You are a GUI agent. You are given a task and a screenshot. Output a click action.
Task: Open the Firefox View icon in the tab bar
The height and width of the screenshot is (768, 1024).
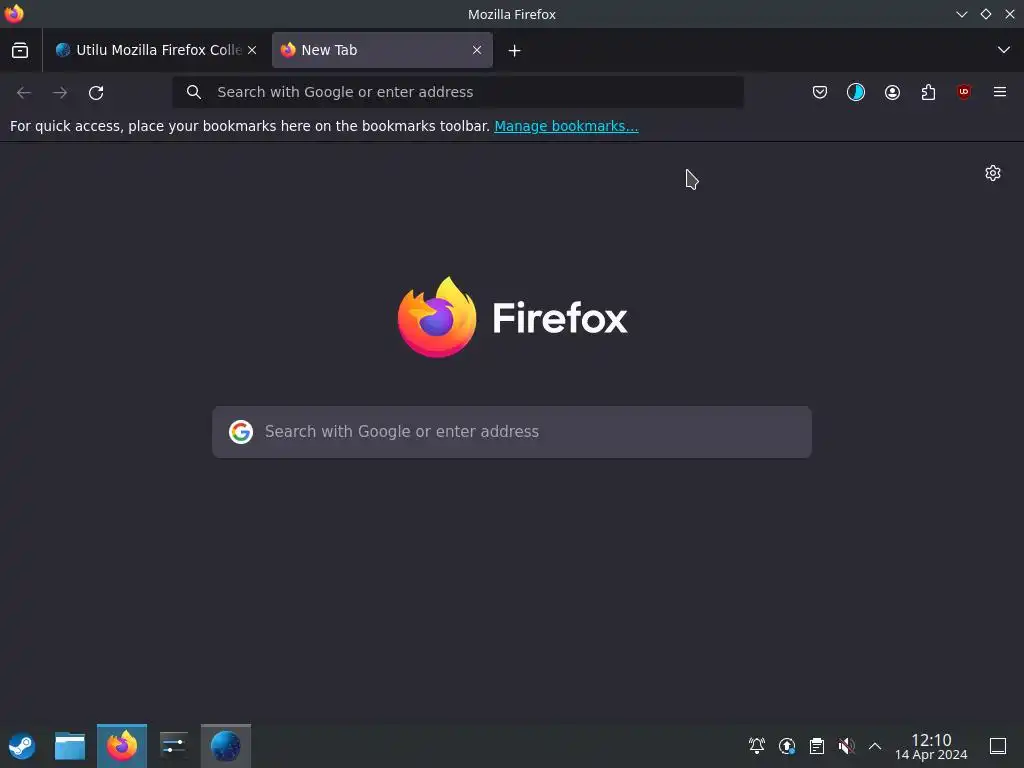click(x=20, y=50)
